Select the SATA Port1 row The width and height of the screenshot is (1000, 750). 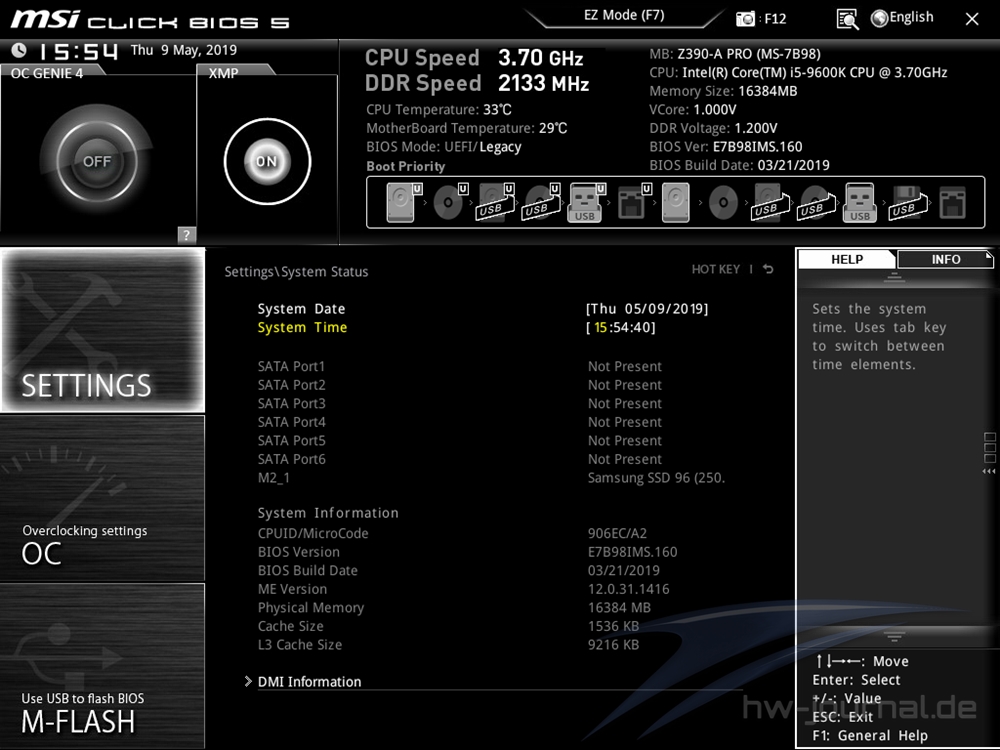459,366
